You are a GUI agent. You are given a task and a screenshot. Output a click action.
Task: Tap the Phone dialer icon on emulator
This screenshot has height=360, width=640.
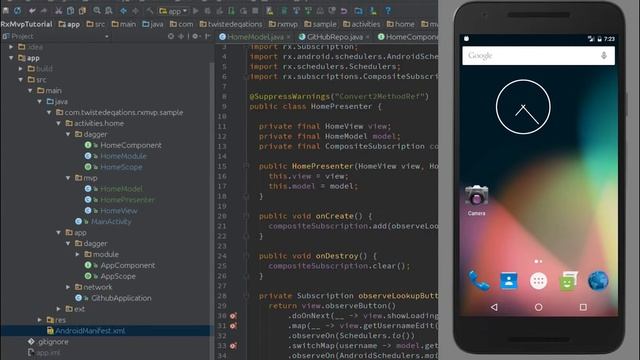[479, 280]
